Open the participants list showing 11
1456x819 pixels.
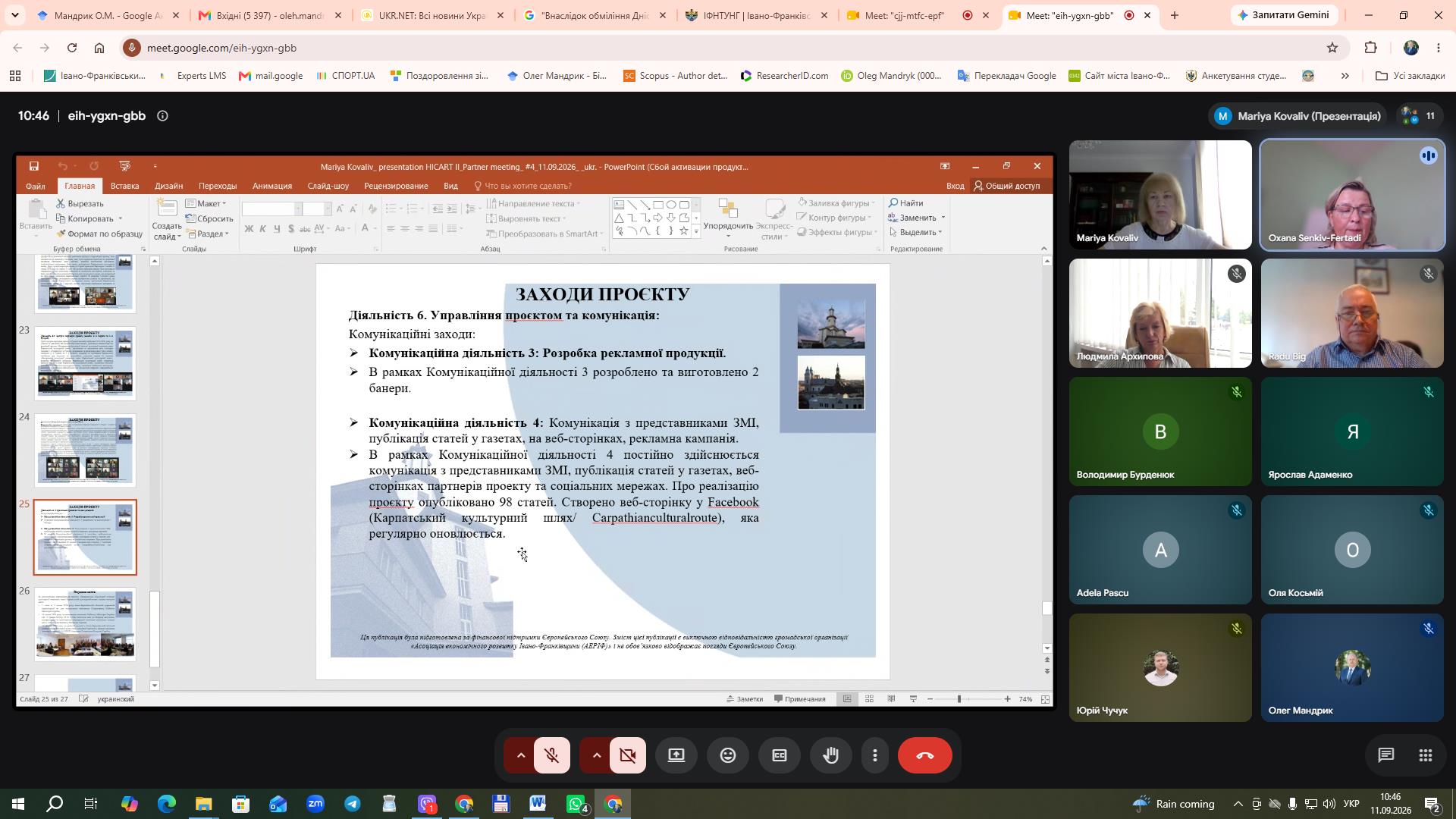coord(1418,116)
